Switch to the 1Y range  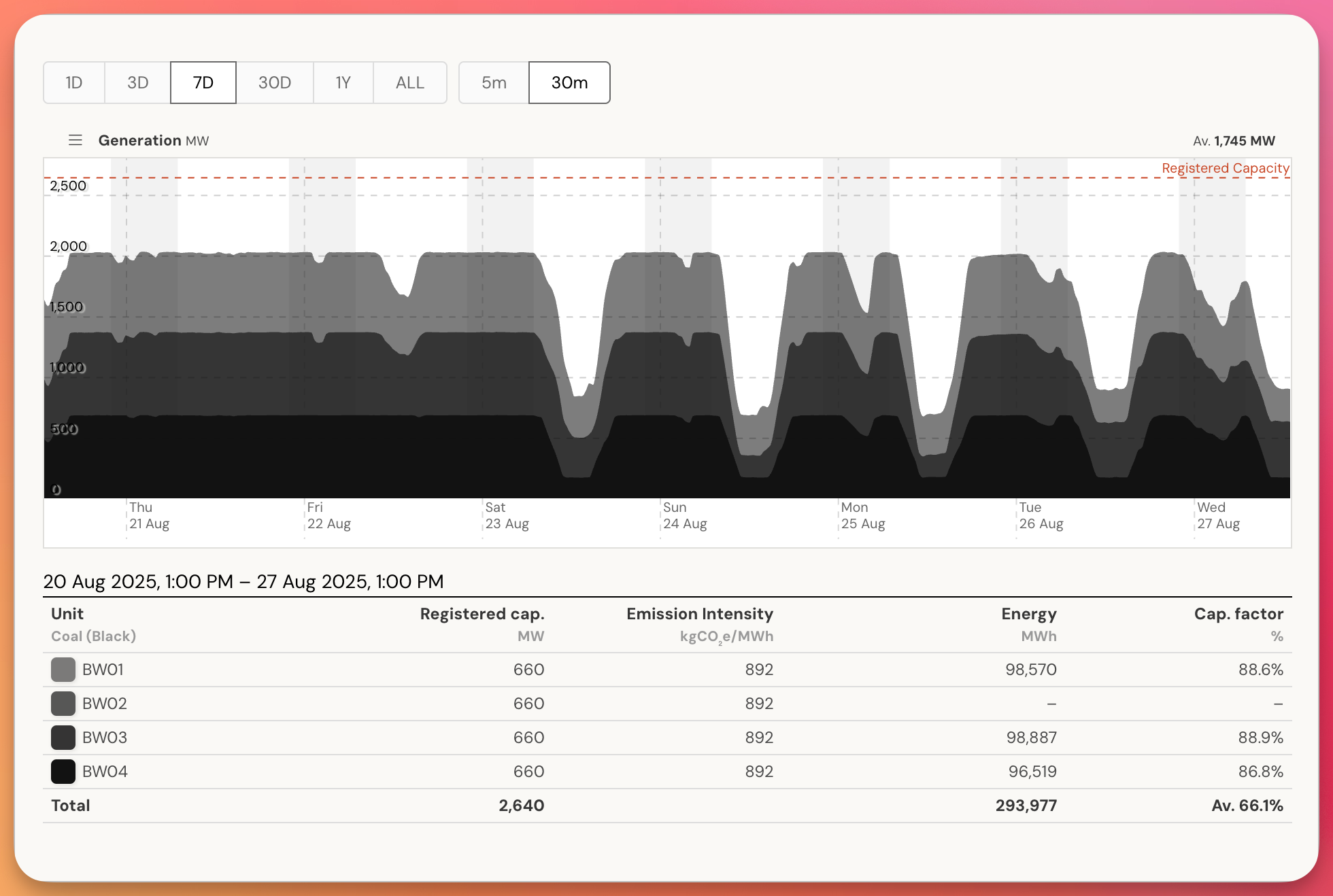click(x=343, y=83)
